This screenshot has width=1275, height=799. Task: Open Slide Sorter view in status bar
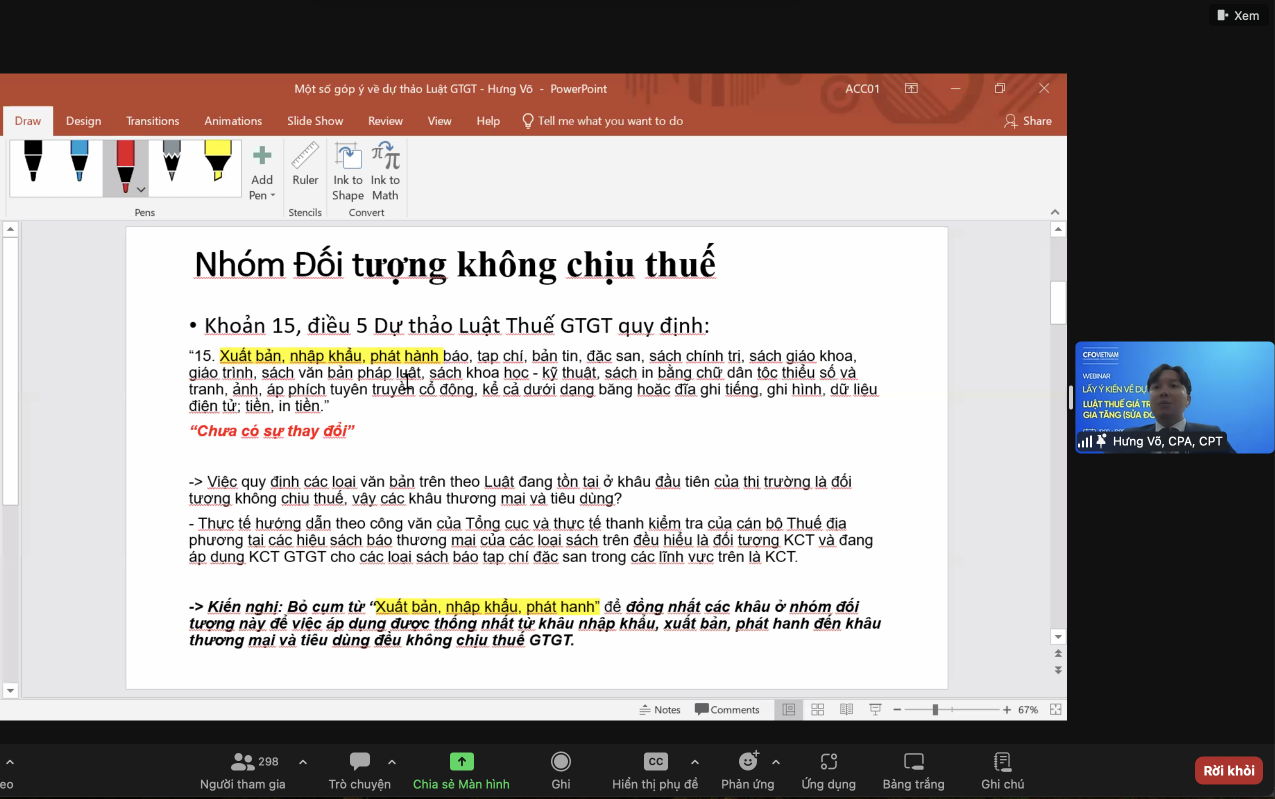pyautogui.click(x=818, y=710)
